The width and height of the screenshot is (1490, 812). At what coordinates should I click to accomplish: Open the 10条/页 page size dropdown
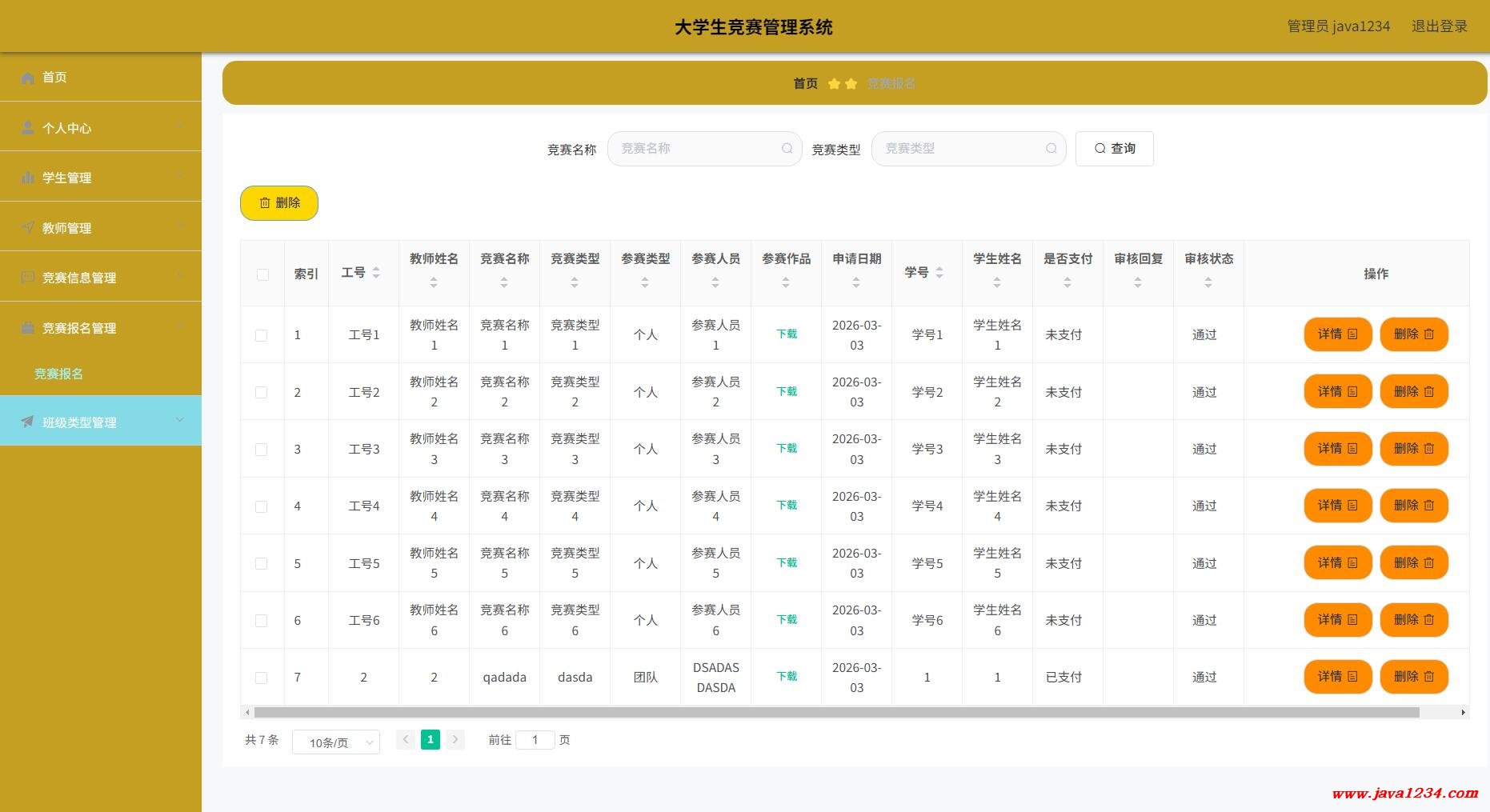pos(336,742)
